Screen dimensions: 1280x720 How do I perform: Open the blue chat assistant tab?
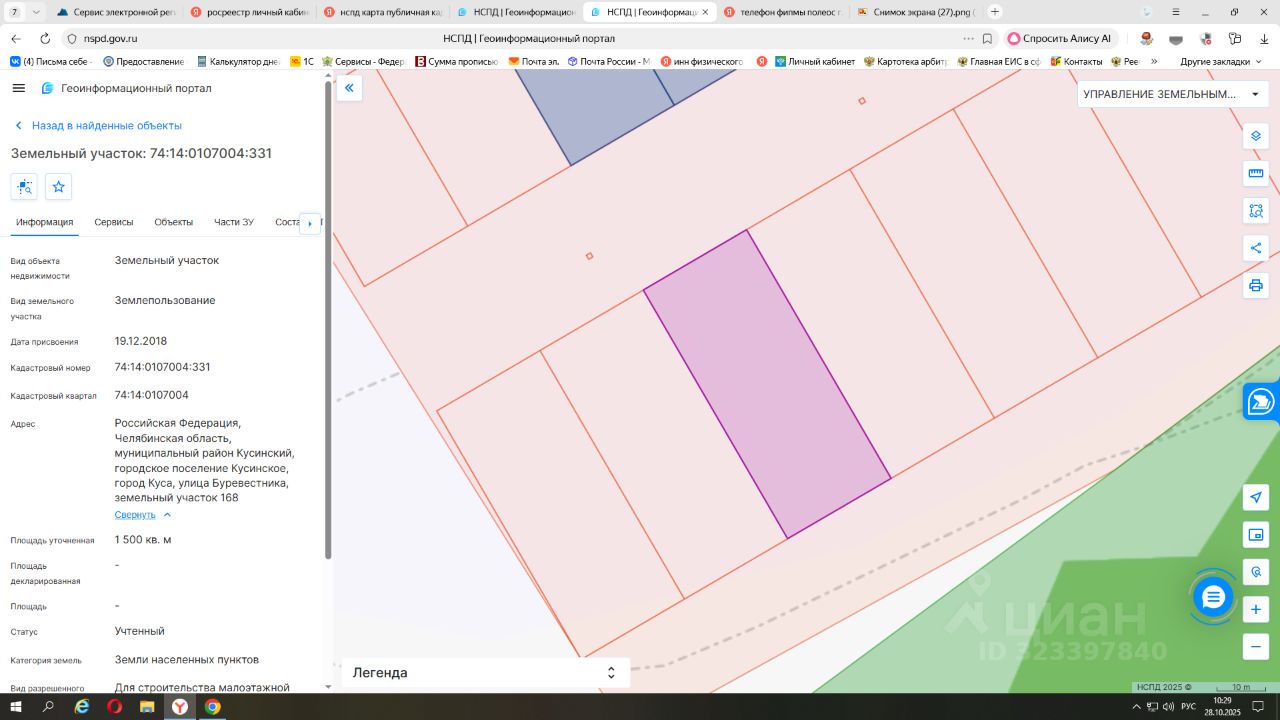click(1262, 402)
